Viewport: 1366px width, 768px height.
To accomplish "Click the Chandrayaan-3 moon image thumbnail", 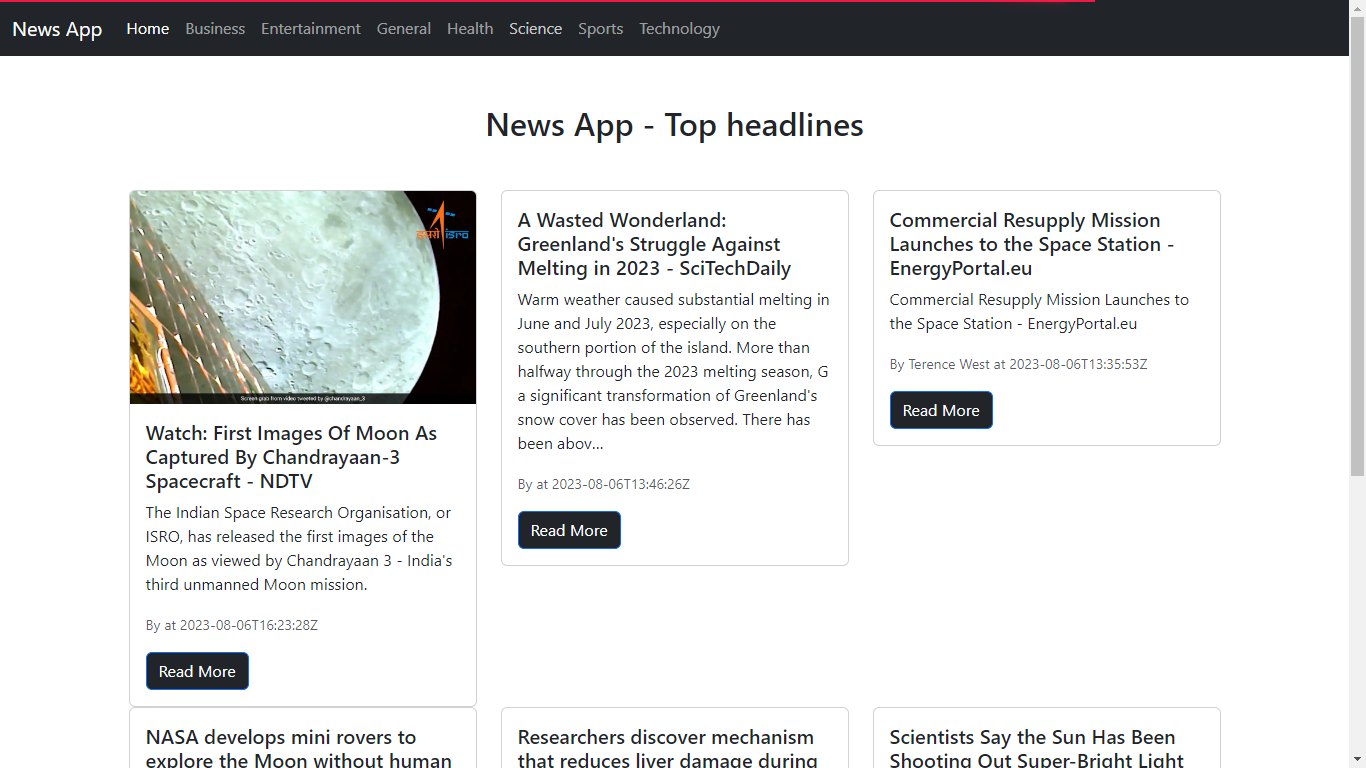I will (x=303, y=297).
